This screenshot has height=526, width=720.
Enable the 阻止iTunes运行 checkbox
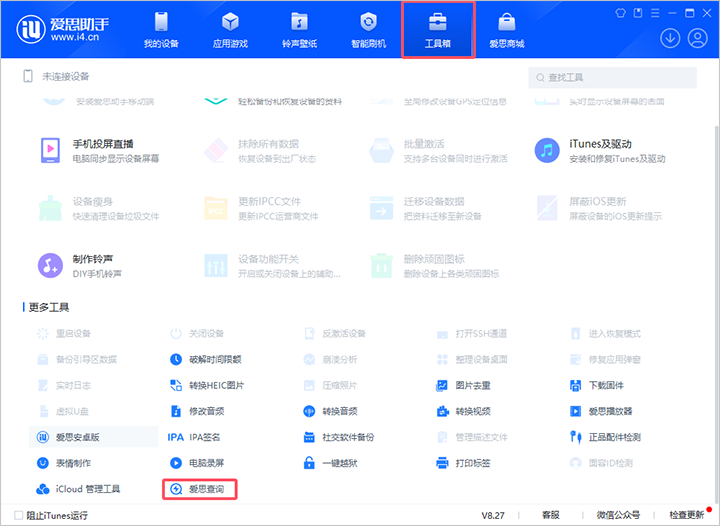point(19,515)
